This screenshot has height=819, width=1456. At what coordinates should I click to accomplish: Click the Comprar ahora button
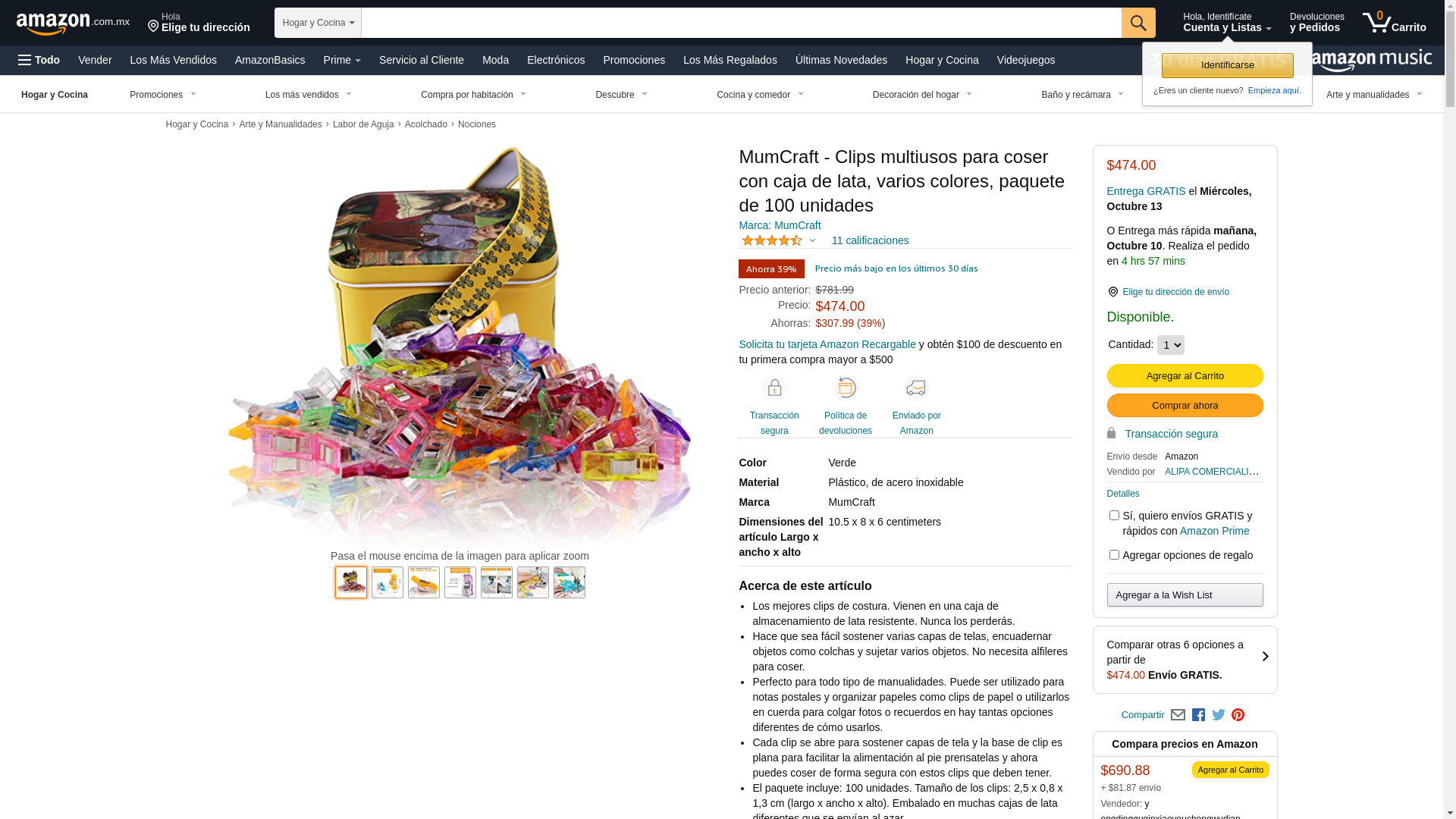1185,406
